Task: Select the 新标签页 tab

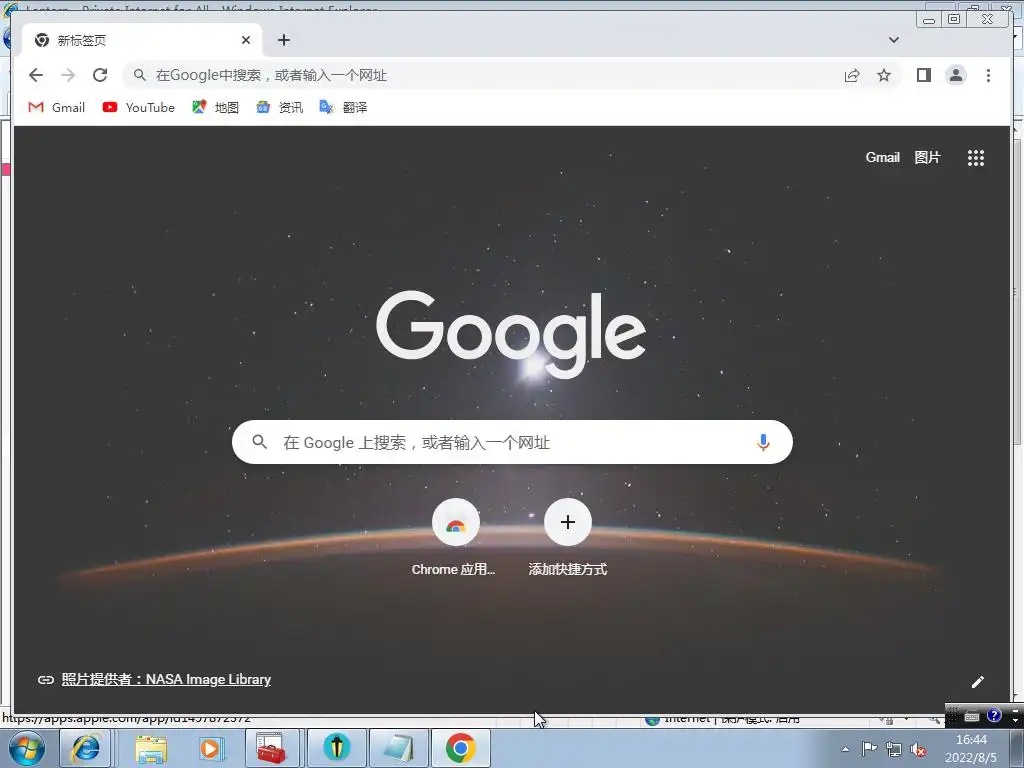Action: point(142,40)
